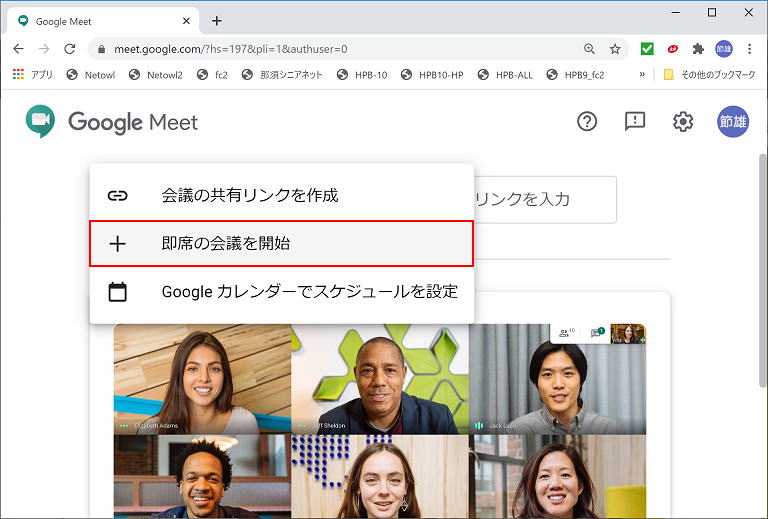
Task: Open the Chrome profile avatar in toolbar
Action: point(724,48)
